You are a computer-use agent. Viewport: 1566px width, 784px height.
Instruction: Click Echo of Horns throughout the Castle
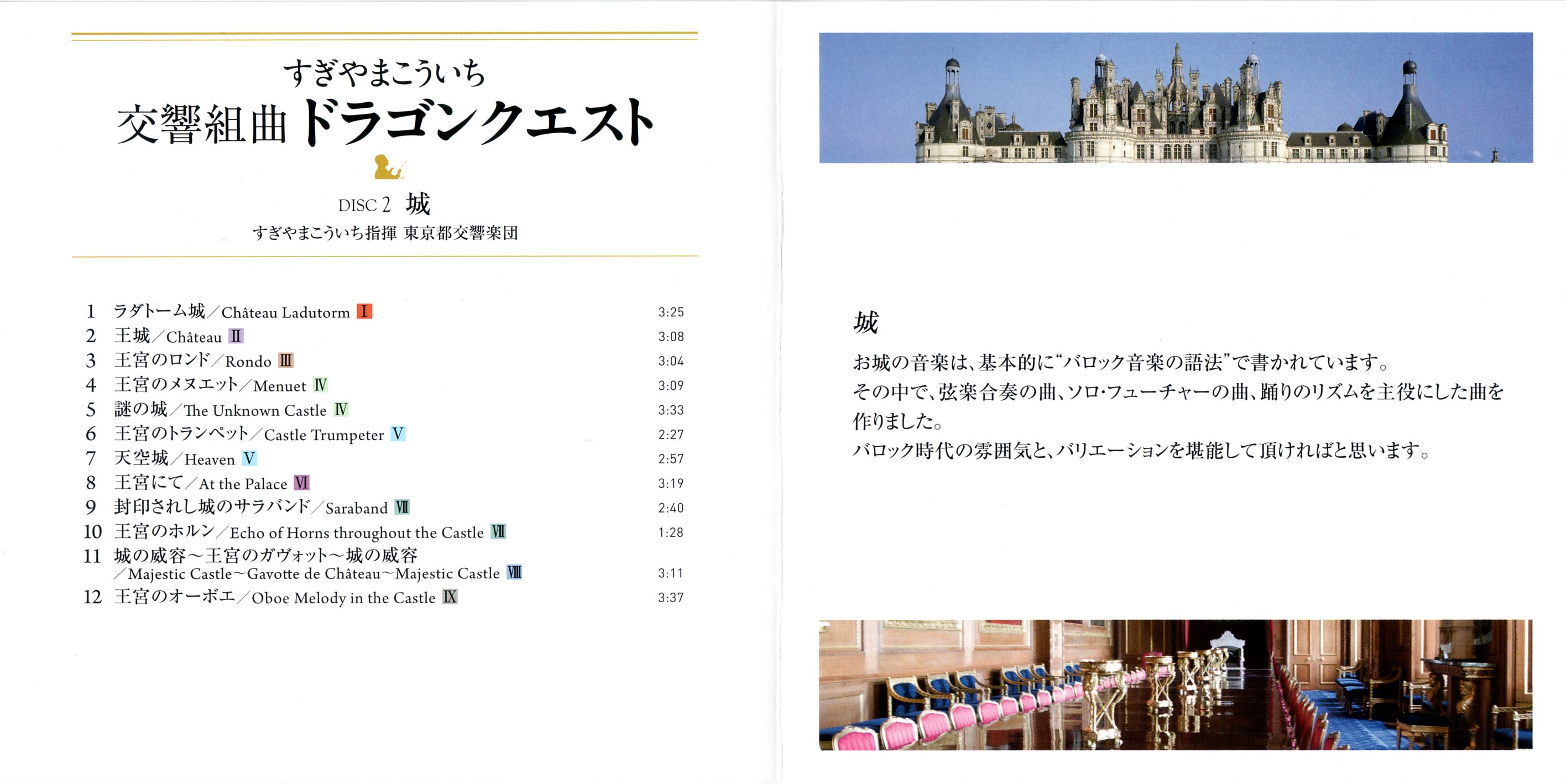click(356, 532)
